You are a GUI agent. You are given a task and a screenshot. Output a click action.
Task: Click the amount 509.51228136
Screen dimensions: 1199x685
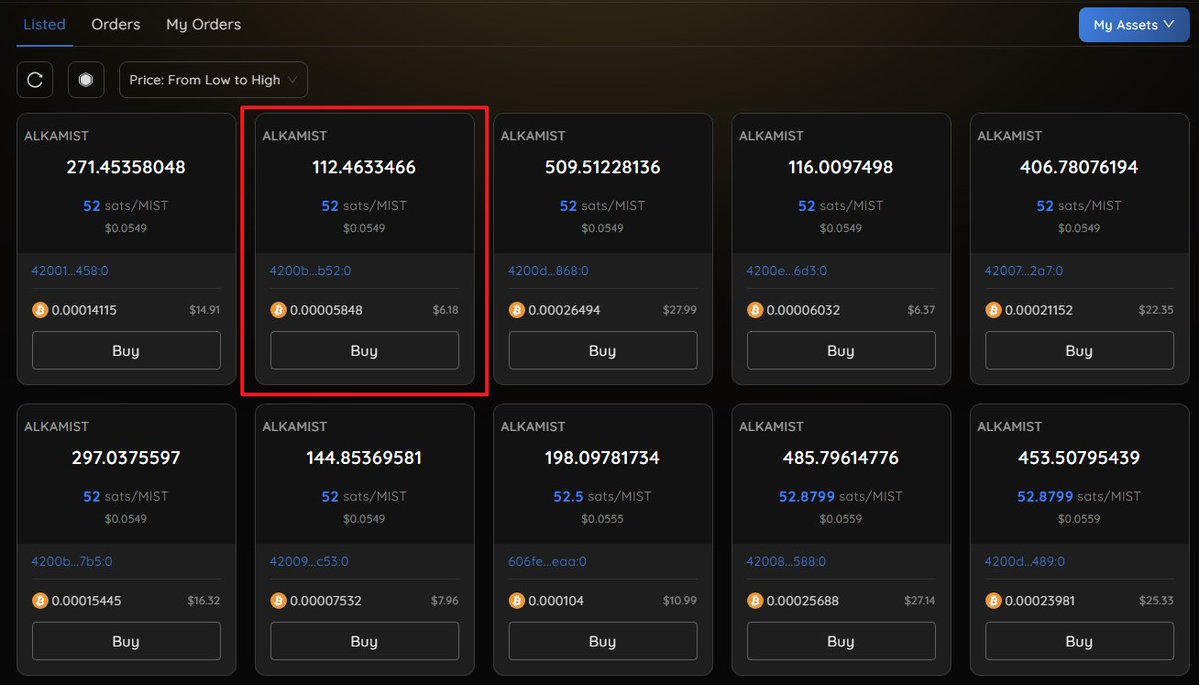pos(603,167)
